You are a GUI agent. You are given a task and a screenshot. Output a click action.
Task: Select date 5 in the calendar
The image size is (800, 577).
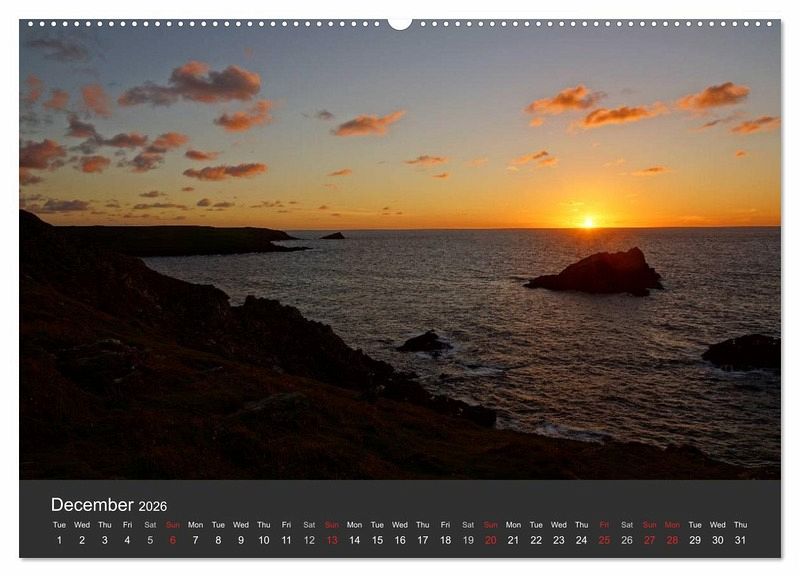150,540
